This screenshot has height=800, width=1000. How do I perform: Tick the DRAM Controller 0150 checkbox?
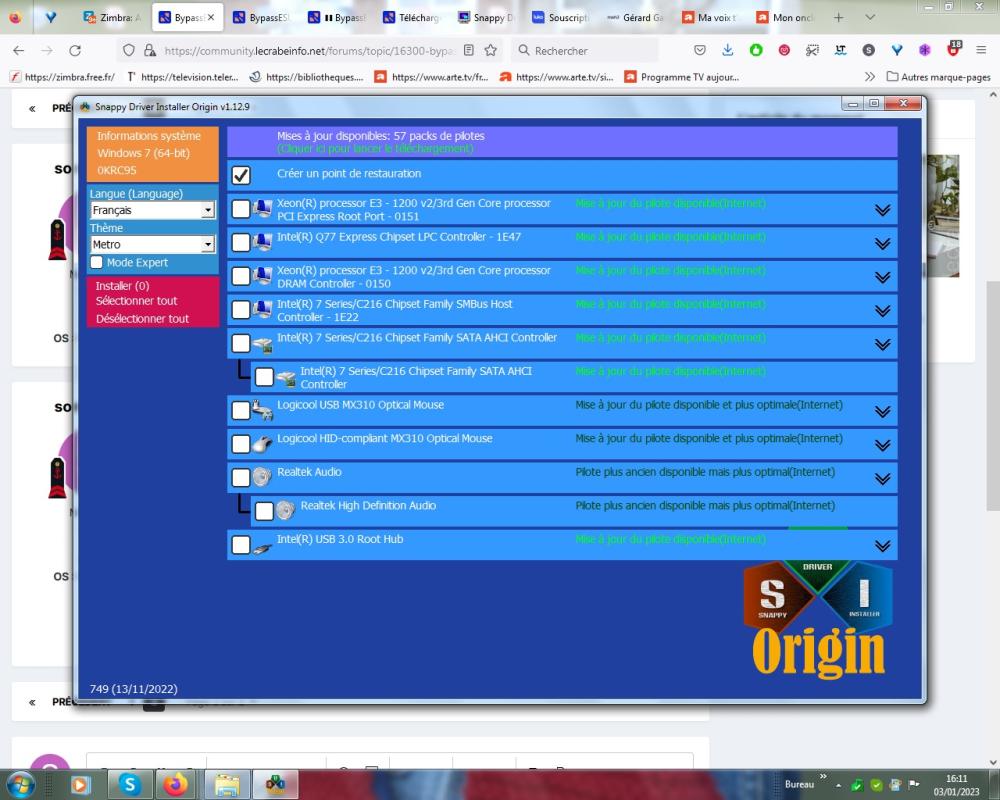pyautogui.click(x=240, y=276)
